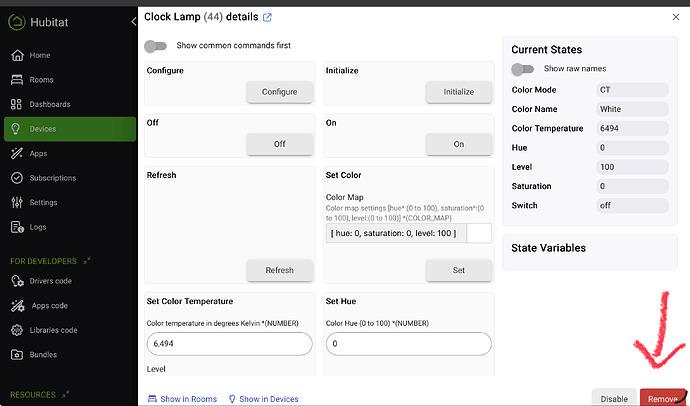This screenshot has width=690, height=406.
Task: Click the Show in Devices bulb icon
Action: (232, 399)
